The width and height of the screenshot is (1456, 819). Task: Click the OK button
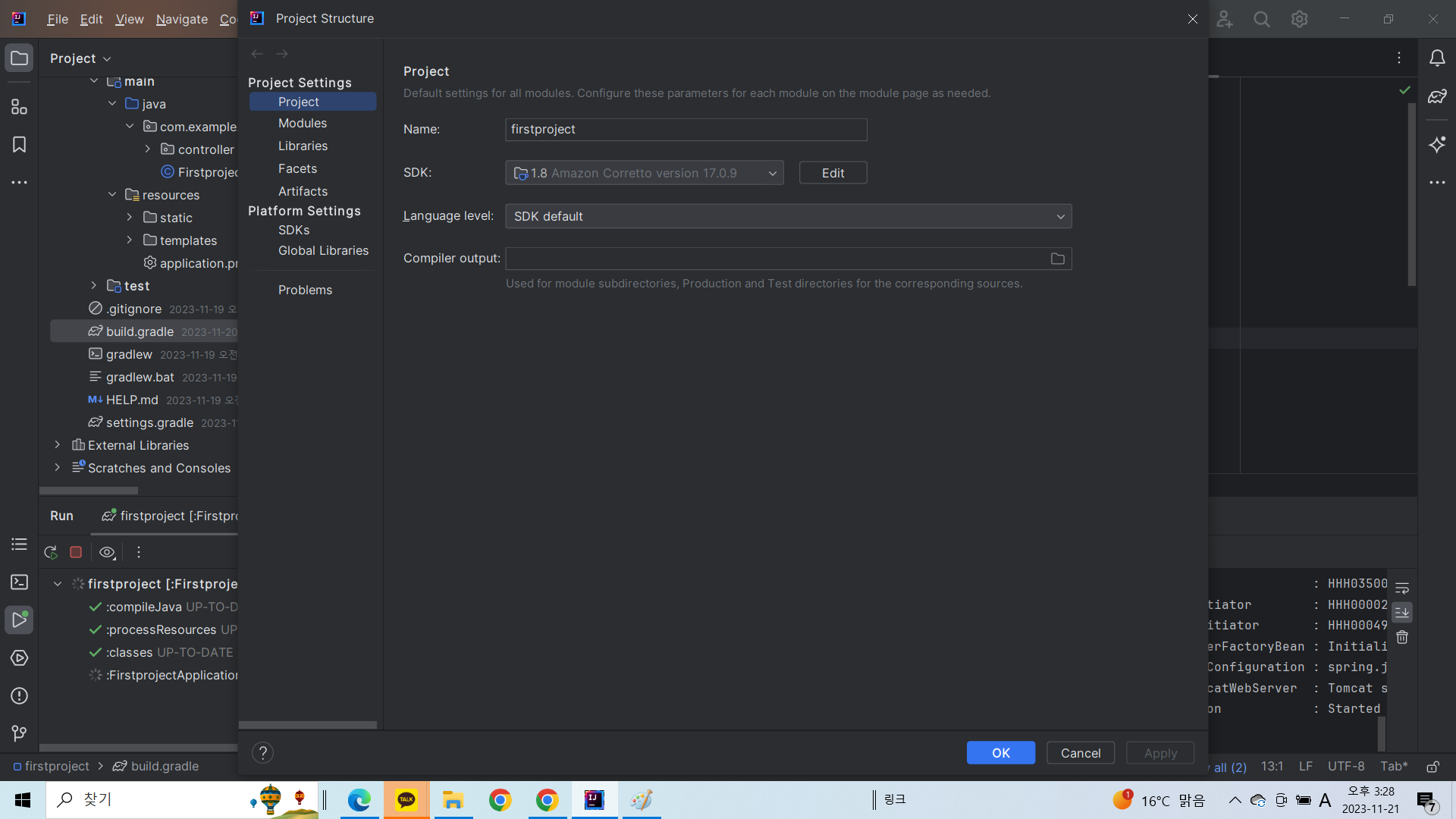pyautogui.click(x=1000, y=752)
